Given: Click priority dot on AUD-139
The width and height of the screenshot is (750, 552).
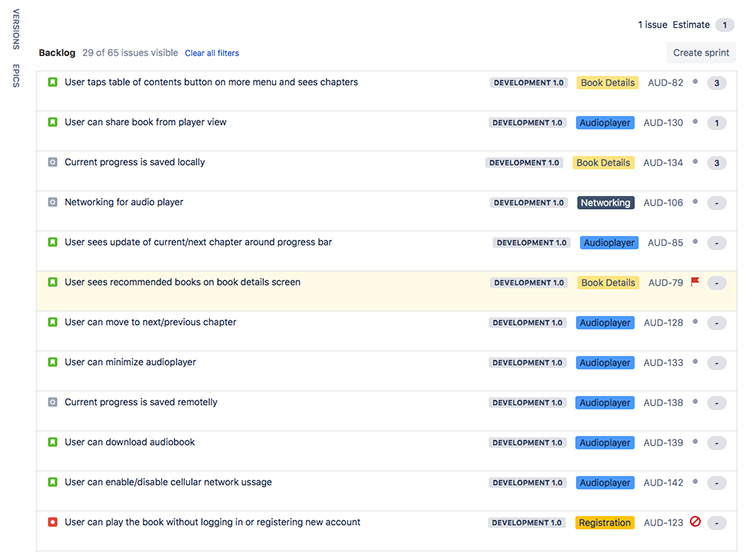Looking at the screenshot, I should tap(695, 442).
